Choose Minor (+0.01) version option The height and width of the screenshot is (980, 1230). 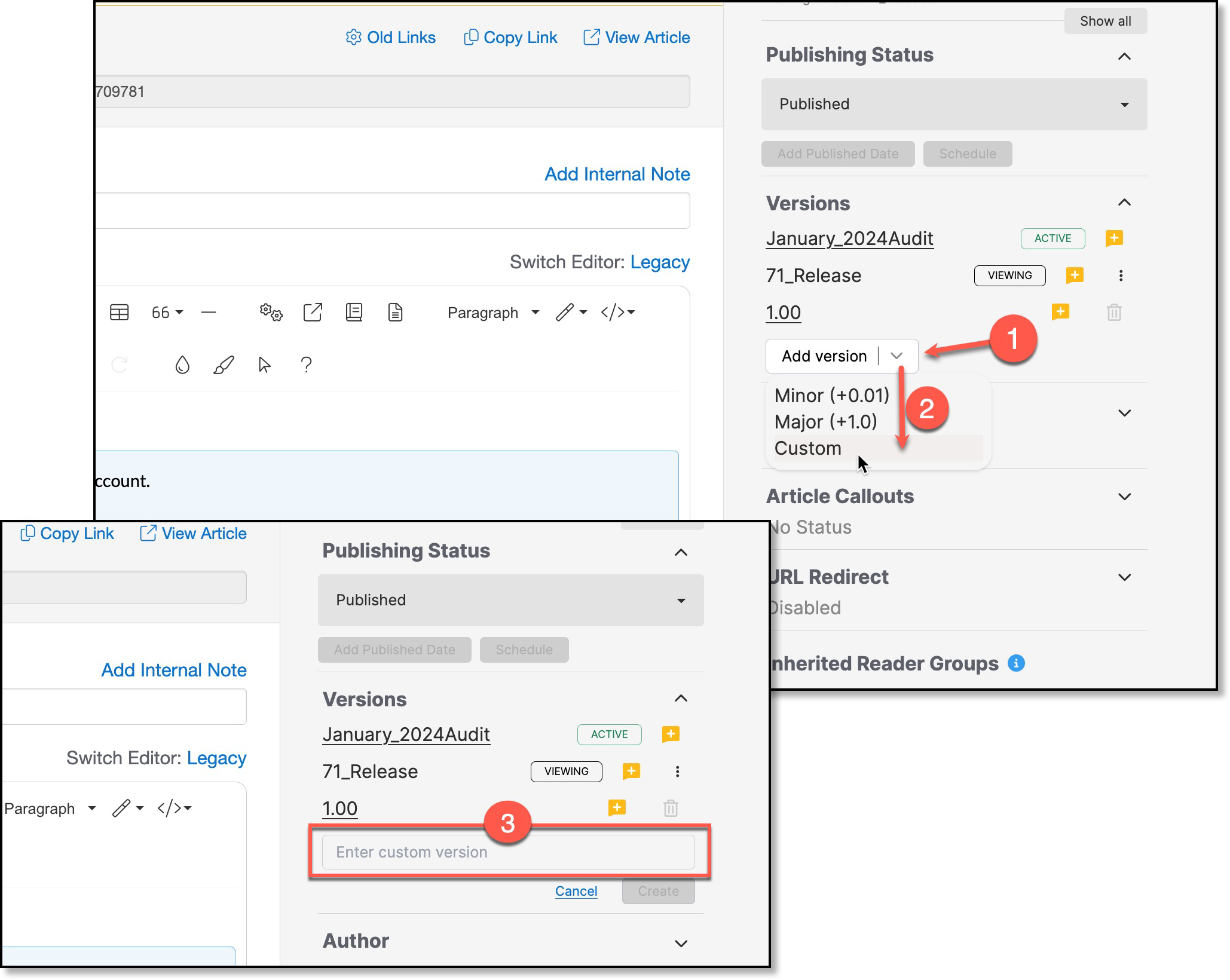coord(831,396)
